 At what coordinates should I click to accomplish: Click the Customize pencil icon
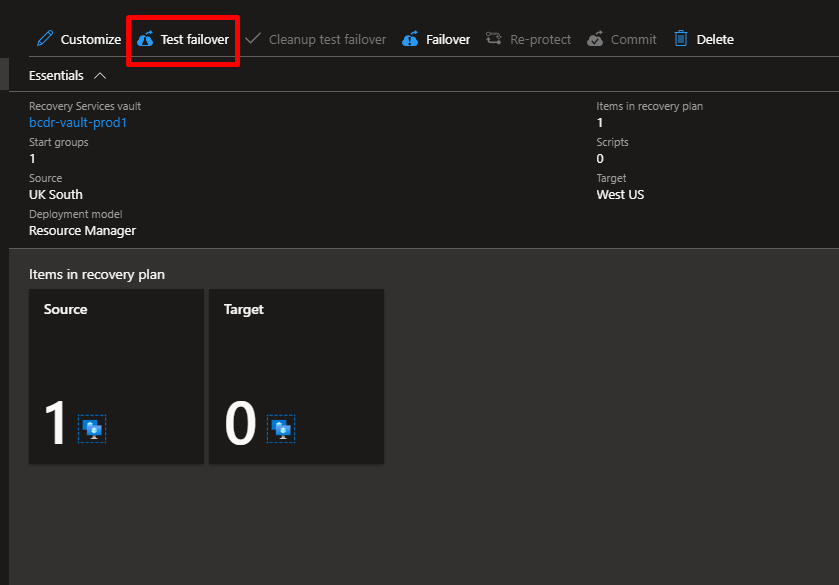44,39
